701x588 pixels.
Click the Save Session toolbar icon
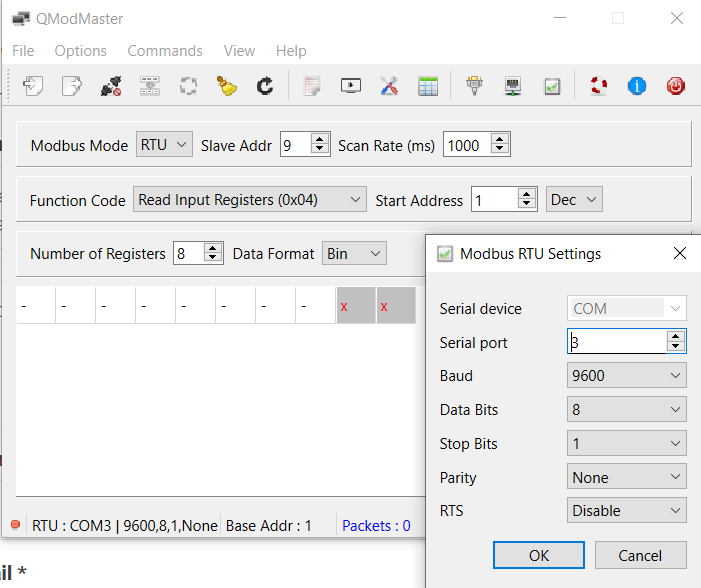[x=72, y=86]
